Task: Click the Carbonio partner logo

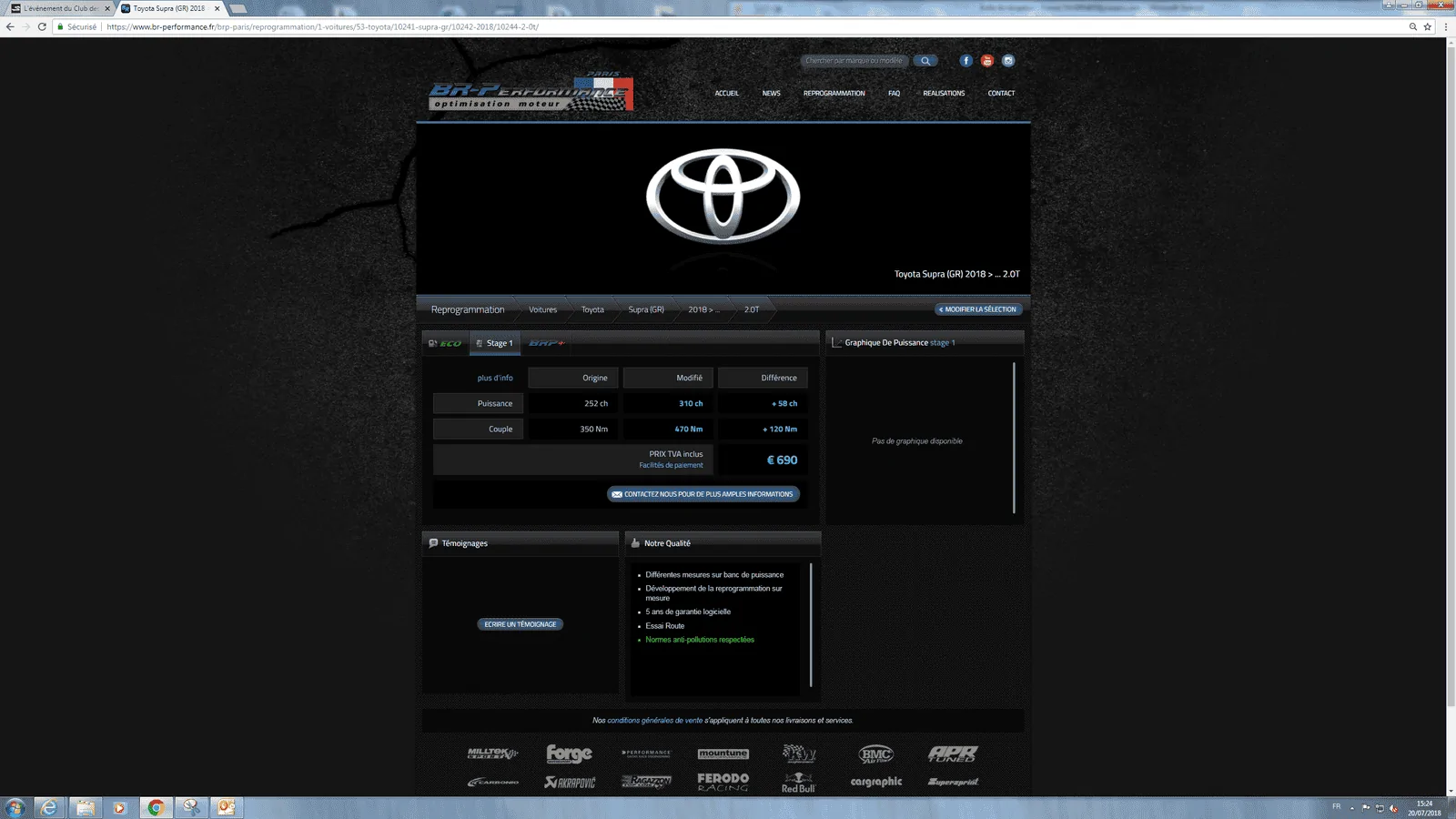Action: tap(492, 782)
